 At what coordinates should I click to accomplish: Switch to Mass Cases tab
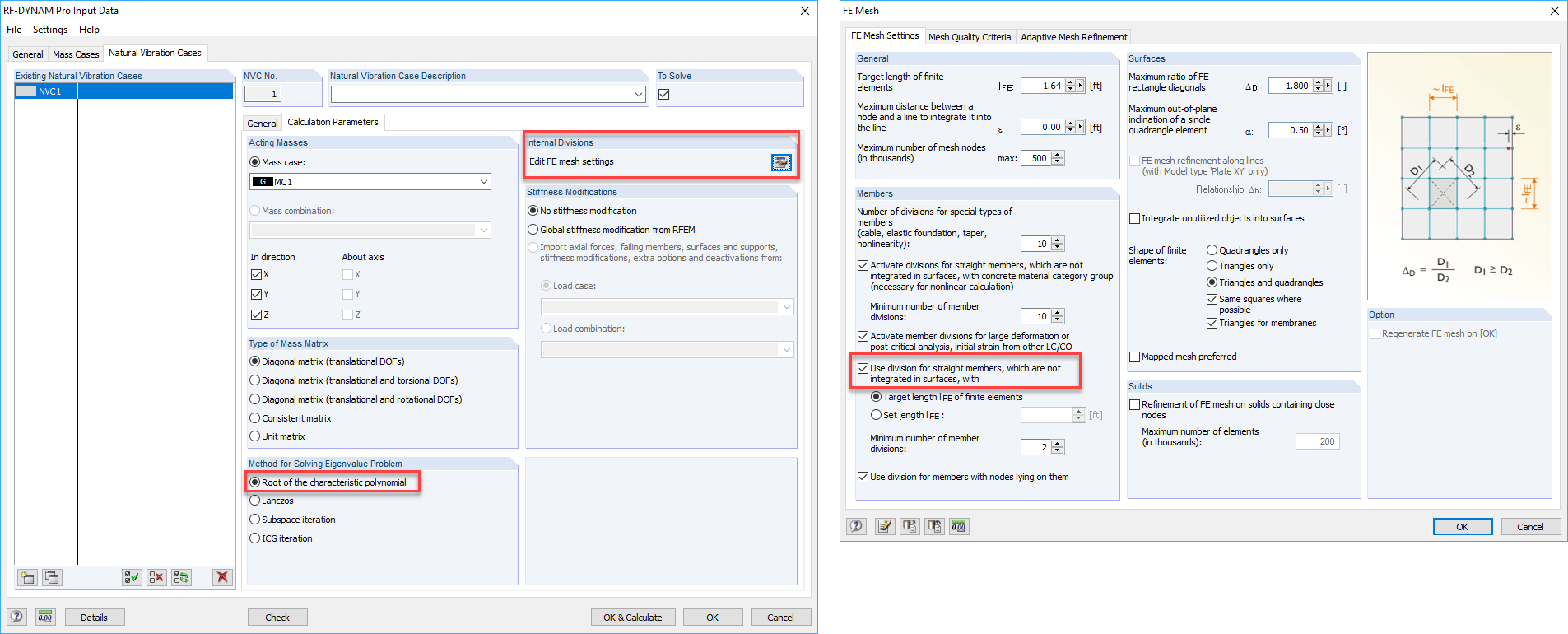76,54
